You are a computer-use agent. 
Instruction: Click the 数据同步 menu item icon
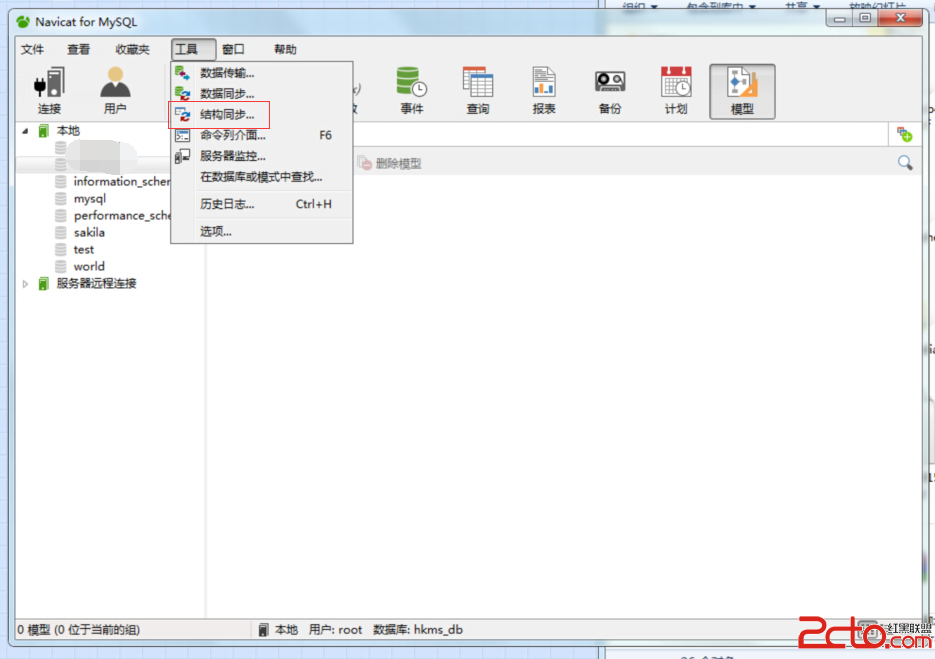182,94
